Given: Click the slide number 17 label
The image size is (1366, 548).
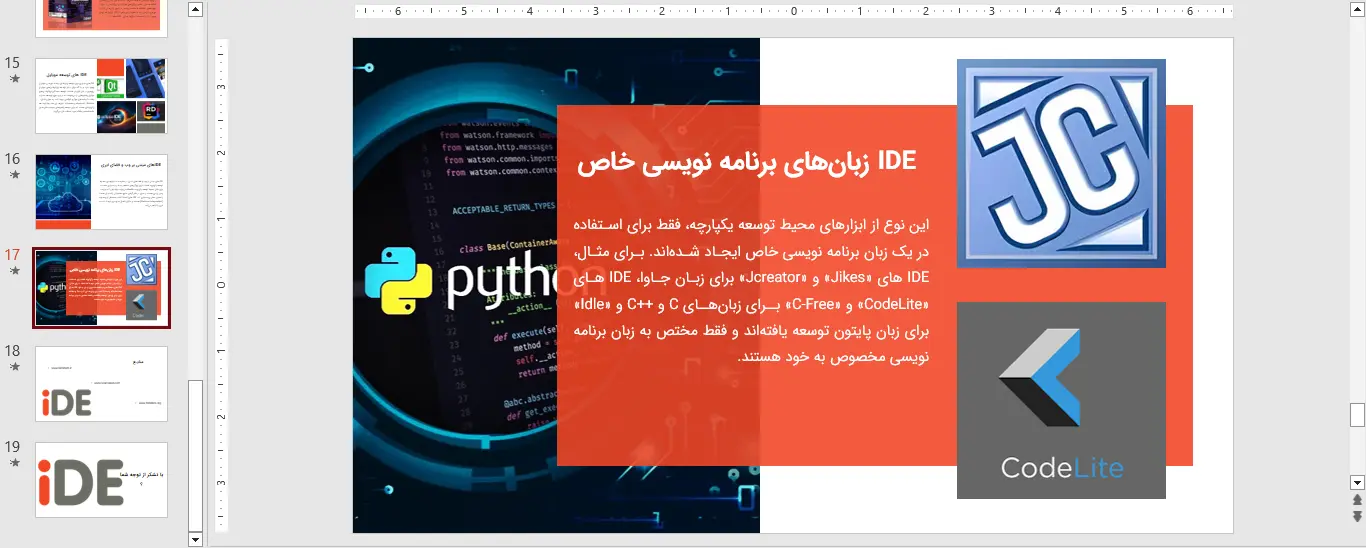Looking at the screenshot, I should click(x=13, y=254).
